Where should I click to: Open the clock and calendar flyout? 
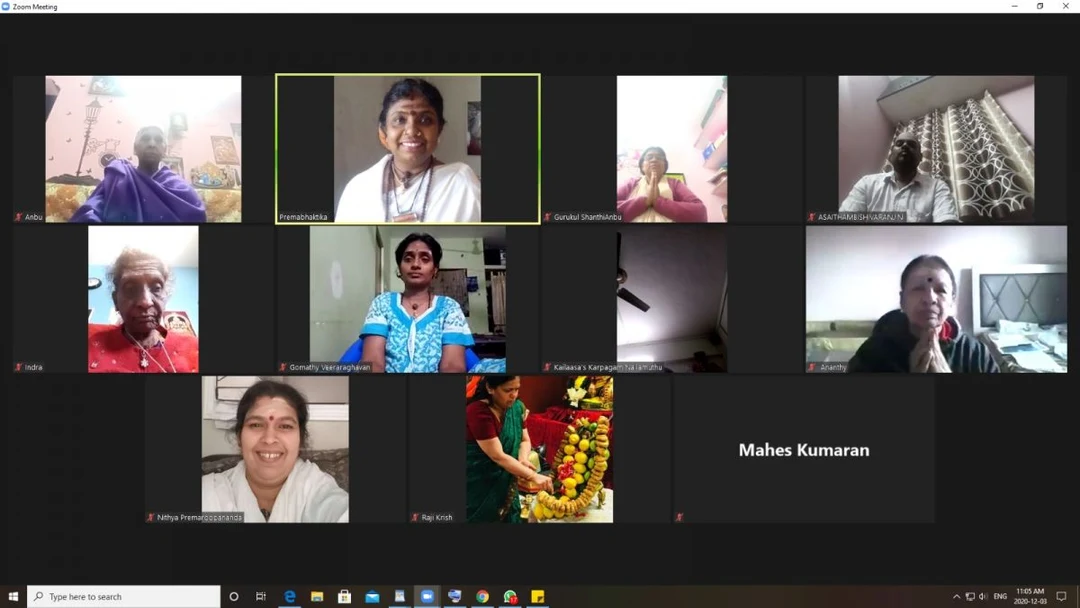coord(1030,596)
